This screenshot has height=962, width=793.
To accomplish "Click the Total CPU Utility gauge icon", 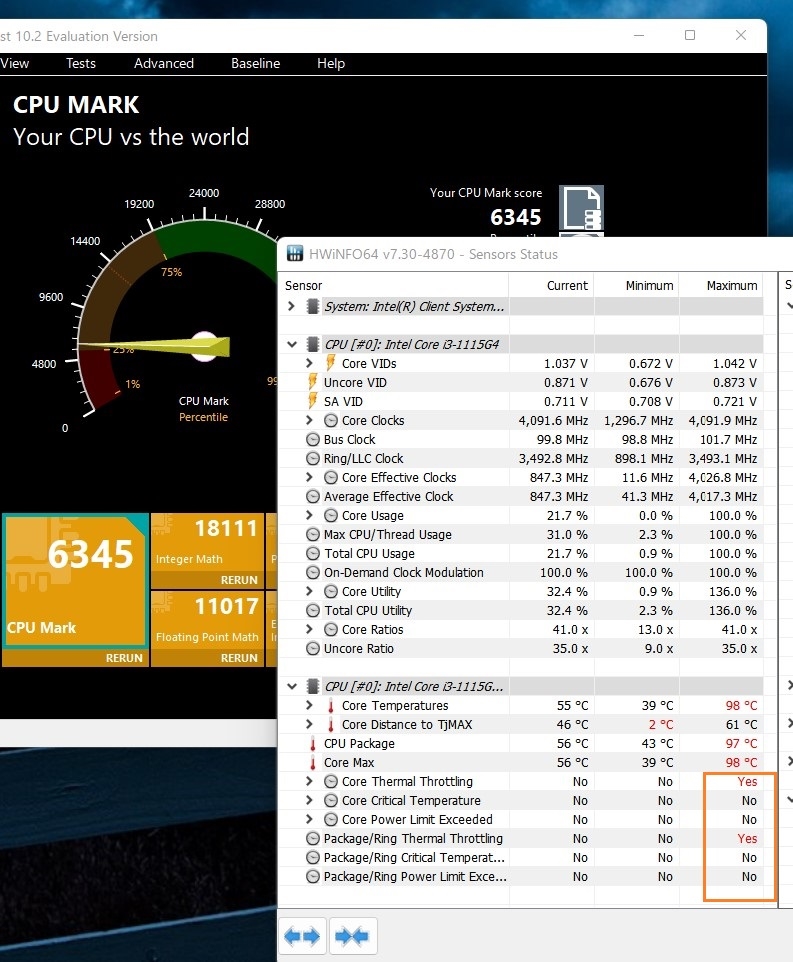I will pyautogui.click(x=313, y=610).
